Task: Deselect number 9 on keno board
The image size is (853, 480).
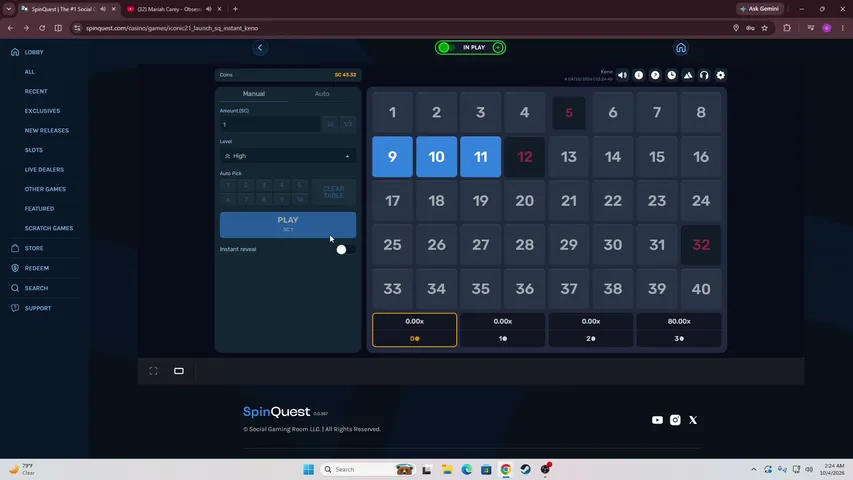Action: 392,157
